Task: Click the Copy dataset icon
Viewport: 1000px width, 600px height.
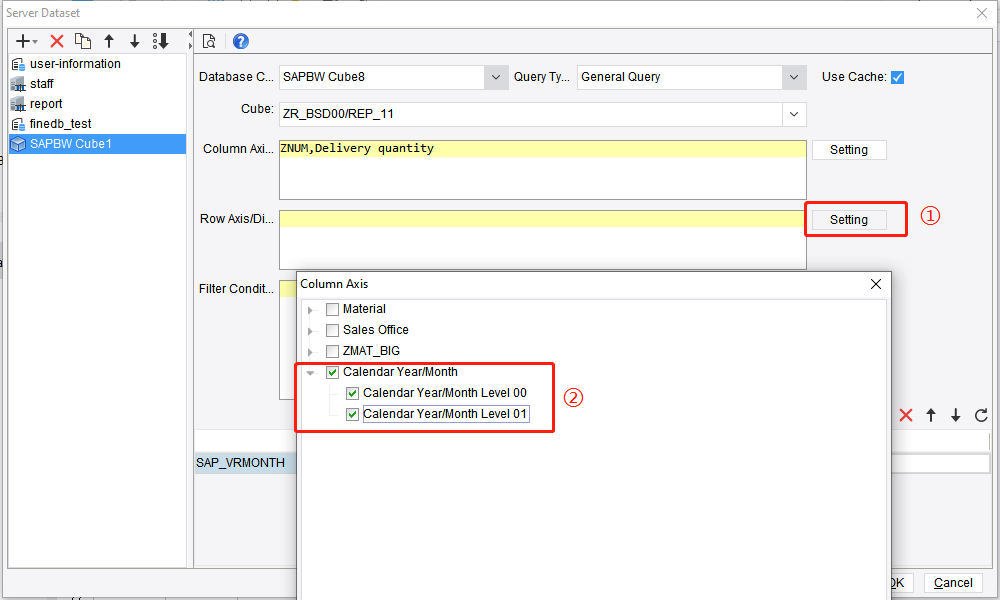Action: click(x=84, y=41)
